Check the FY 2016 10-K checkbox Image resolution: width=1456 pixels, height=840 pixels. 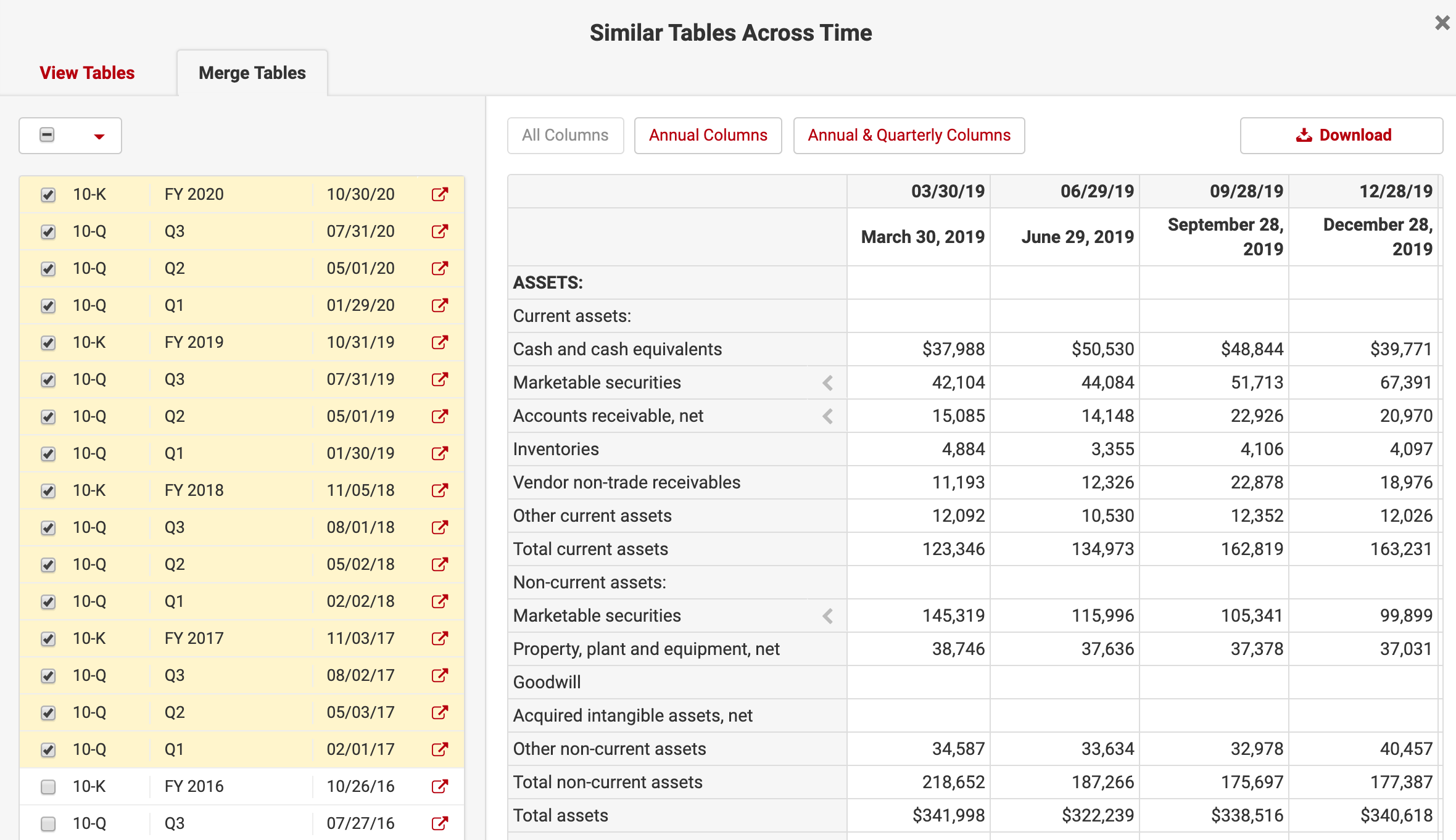48,787
